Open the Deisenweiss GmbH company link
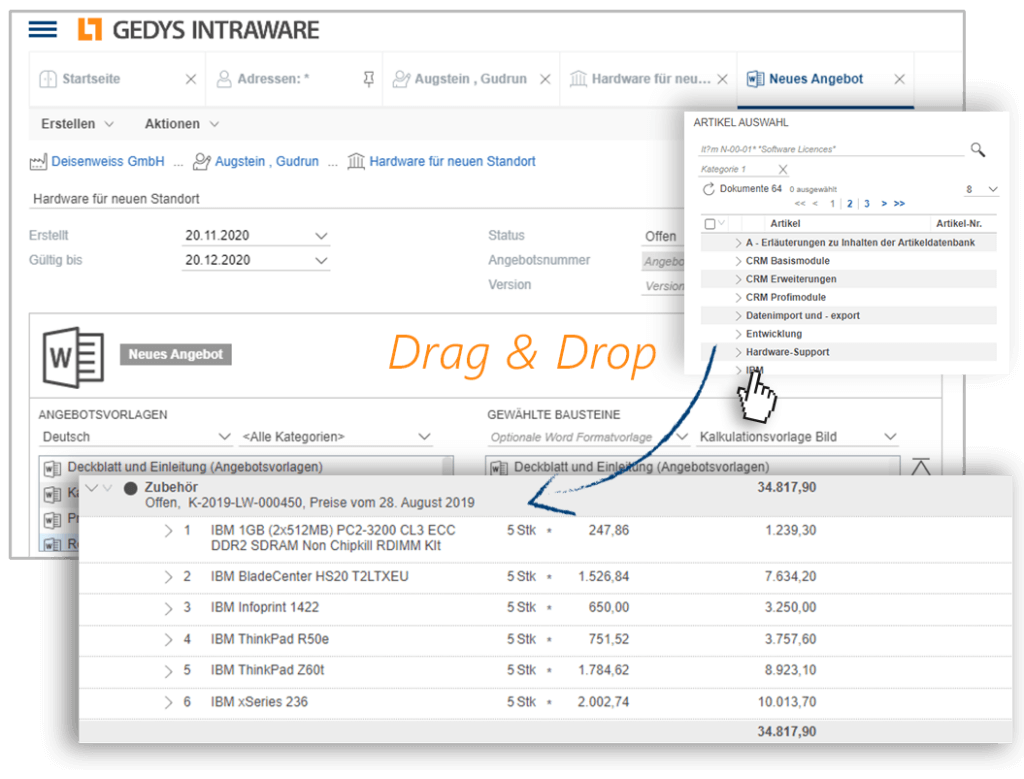1024x779 pixels. point(108,161)
